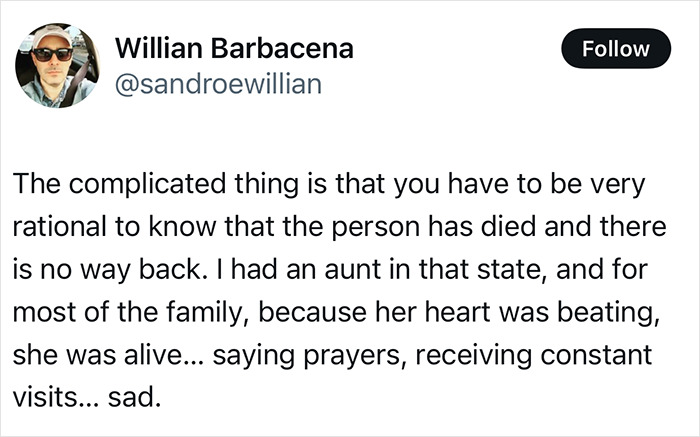Open Willian Barbacena's profile picture
This screenshot has height=437, width=700.
57,65
